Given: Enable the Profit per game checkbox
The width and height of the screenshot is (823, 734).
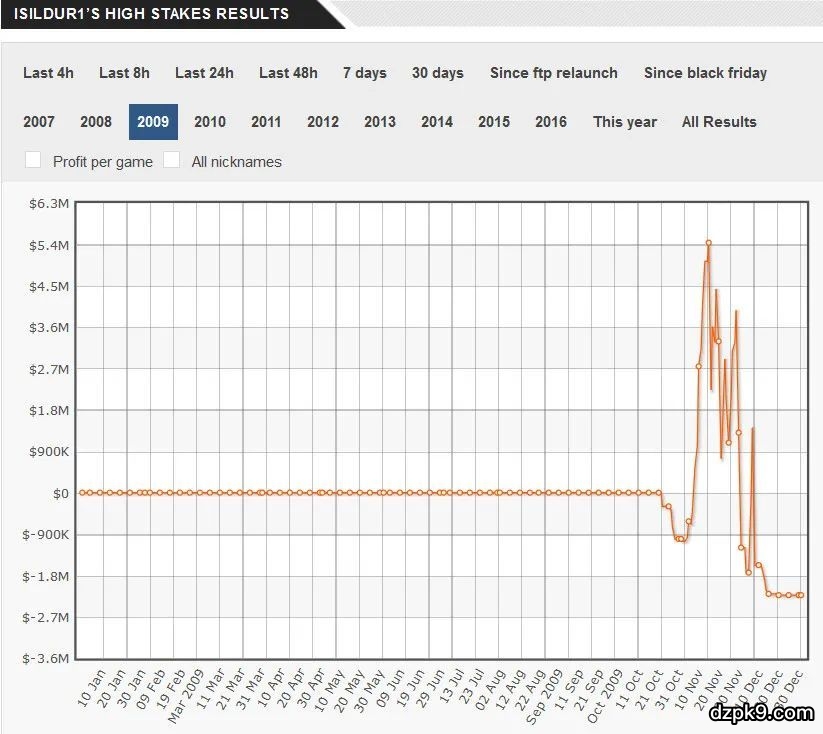Looking at the screenshot, I should 33,160.
